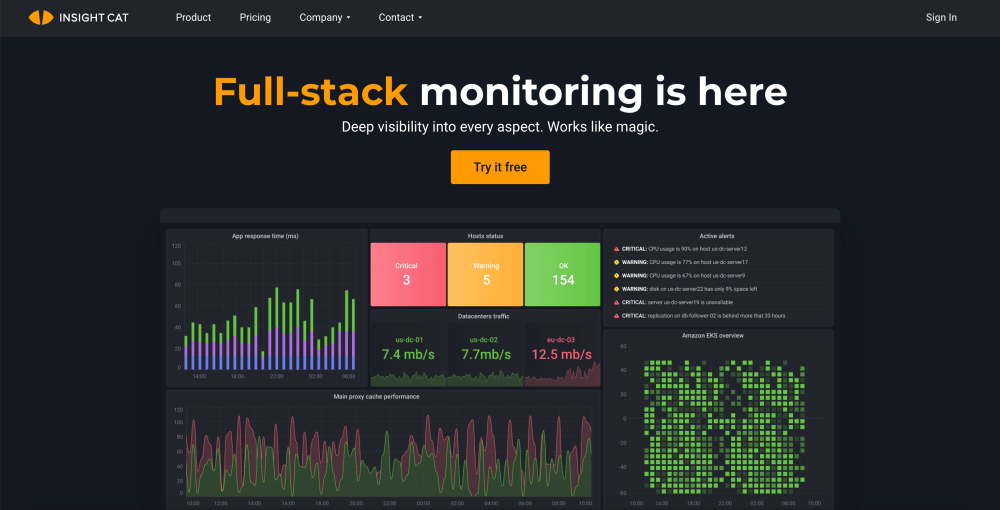Select the orange Warning hosts status tile

tap(485, 274)
